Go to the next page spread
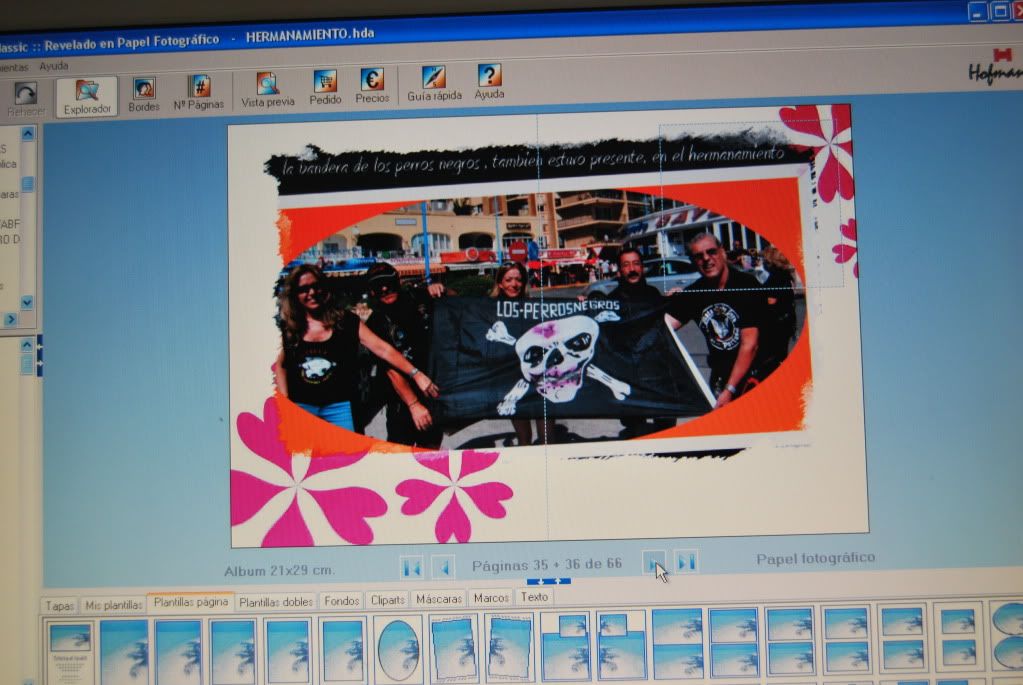 654,561
